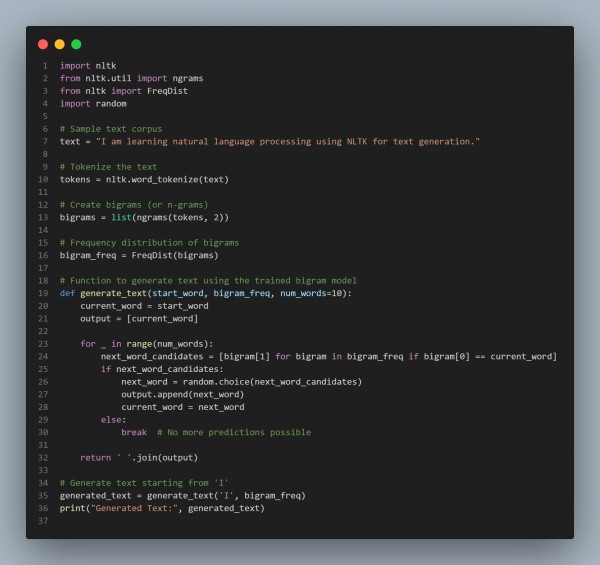Click the yellow minimize window dot

point(60,44)
